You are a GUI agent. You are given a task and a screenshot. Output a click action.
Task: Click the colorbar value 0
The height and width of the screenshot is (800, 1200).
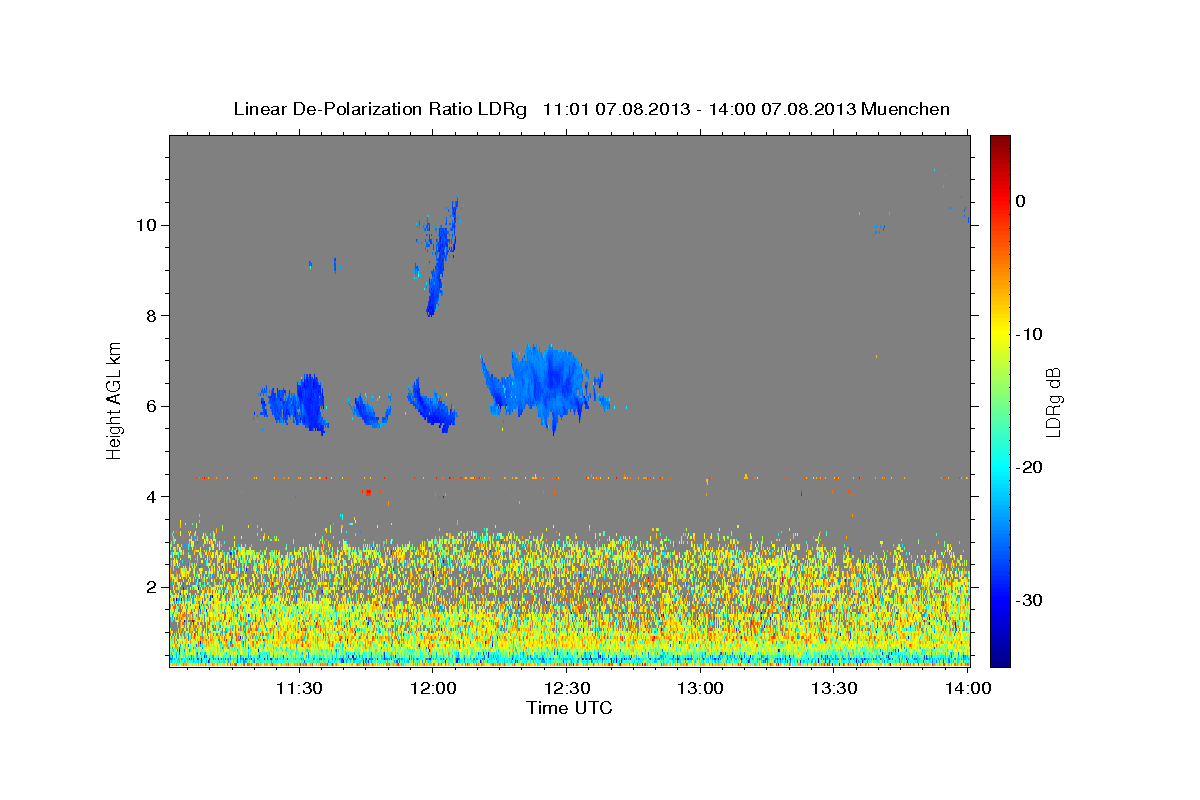(x=1020, y=201)
